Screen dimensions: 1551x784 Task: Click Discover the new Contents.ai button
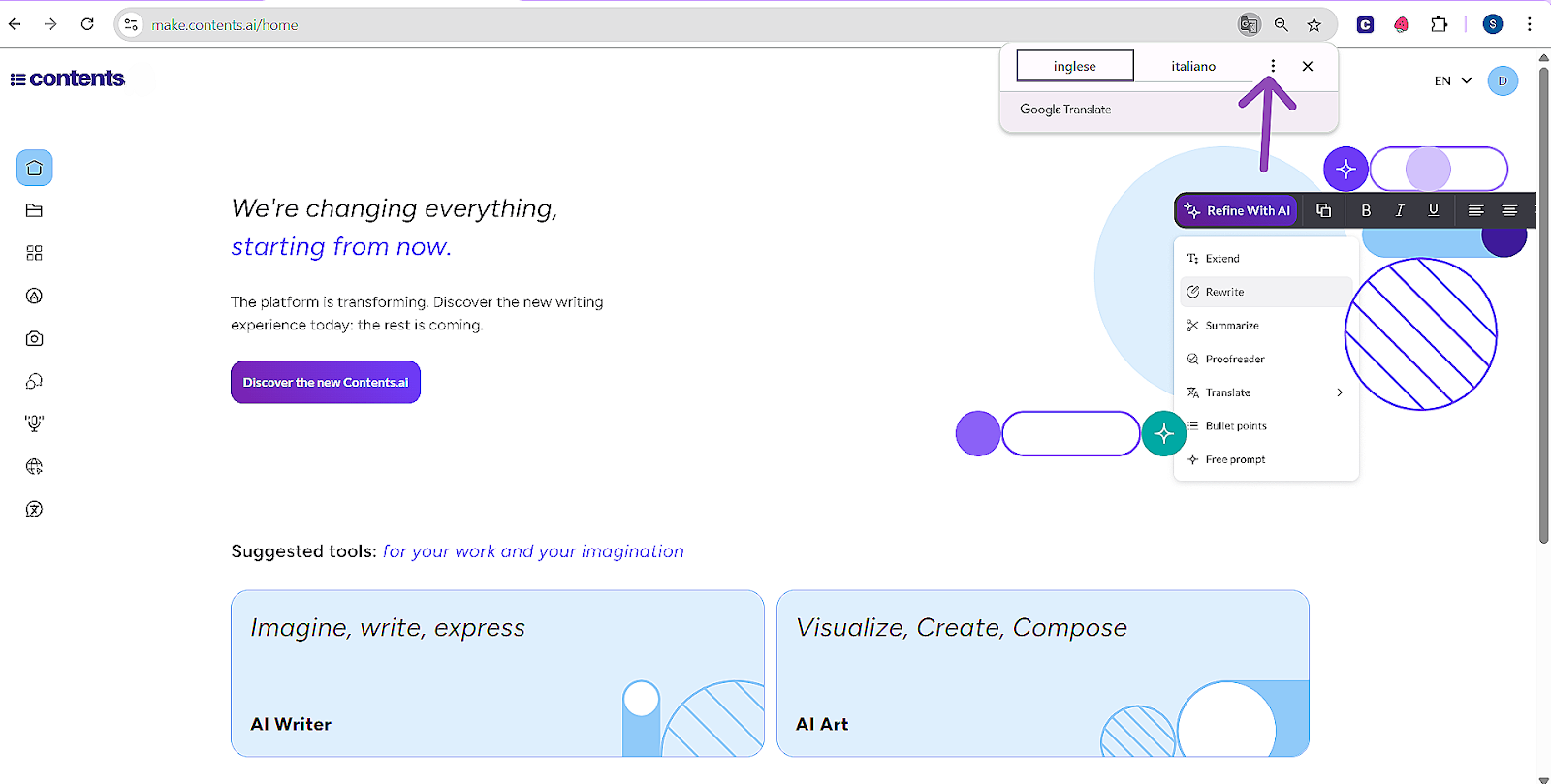[326, 382]
